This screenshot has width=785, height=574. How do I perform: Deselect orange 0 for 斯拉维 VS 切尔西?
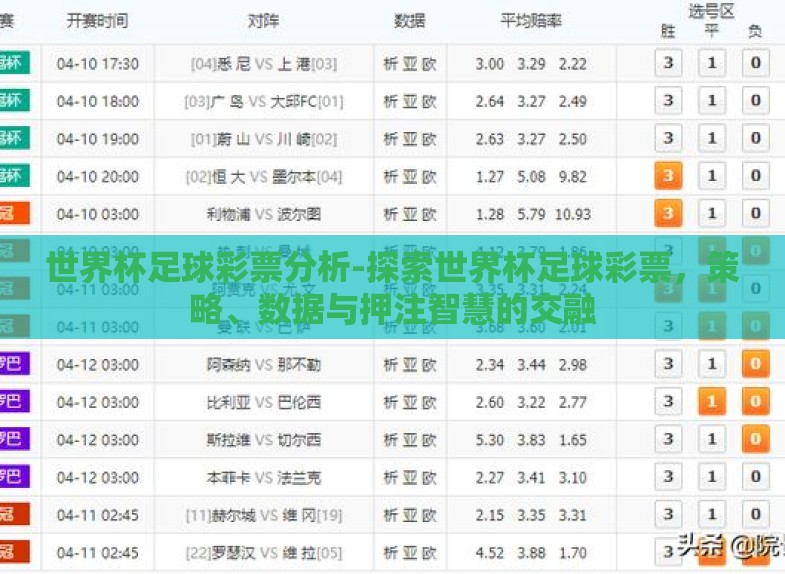pos(755,439)
